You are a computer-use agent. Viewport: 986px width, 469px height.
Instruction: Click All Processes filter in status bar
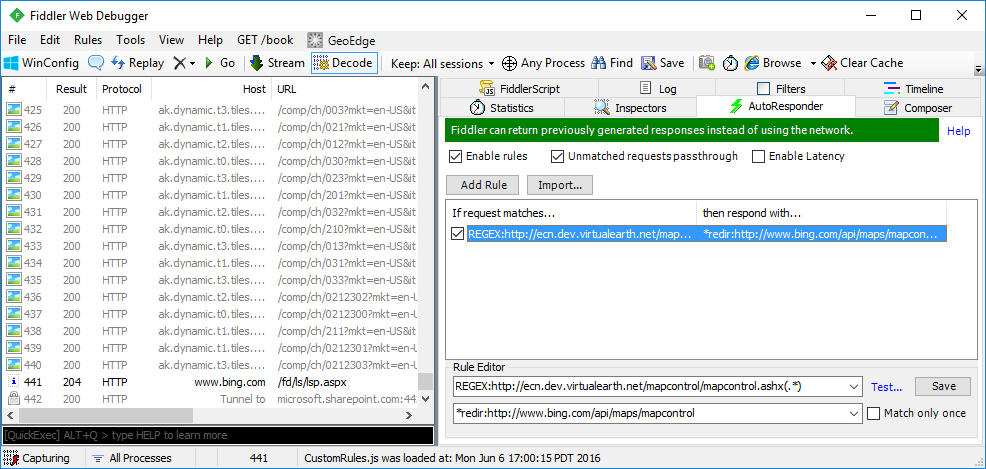(x=131, y=458)
